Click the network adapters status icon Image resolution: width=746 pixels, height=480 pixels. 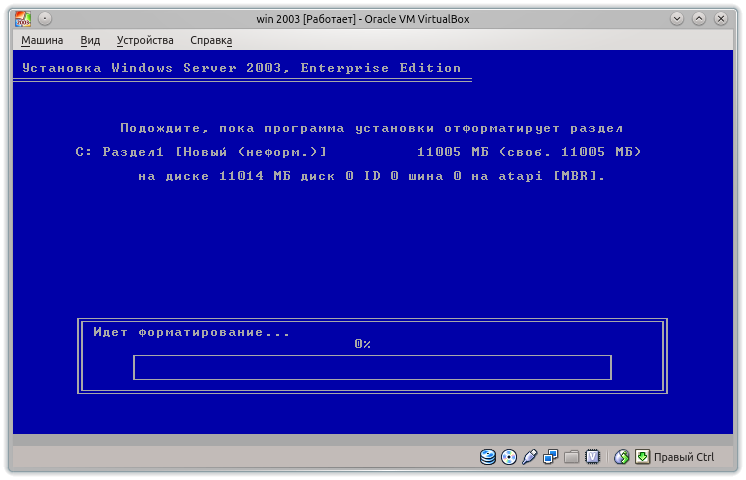tap(550, 457)
